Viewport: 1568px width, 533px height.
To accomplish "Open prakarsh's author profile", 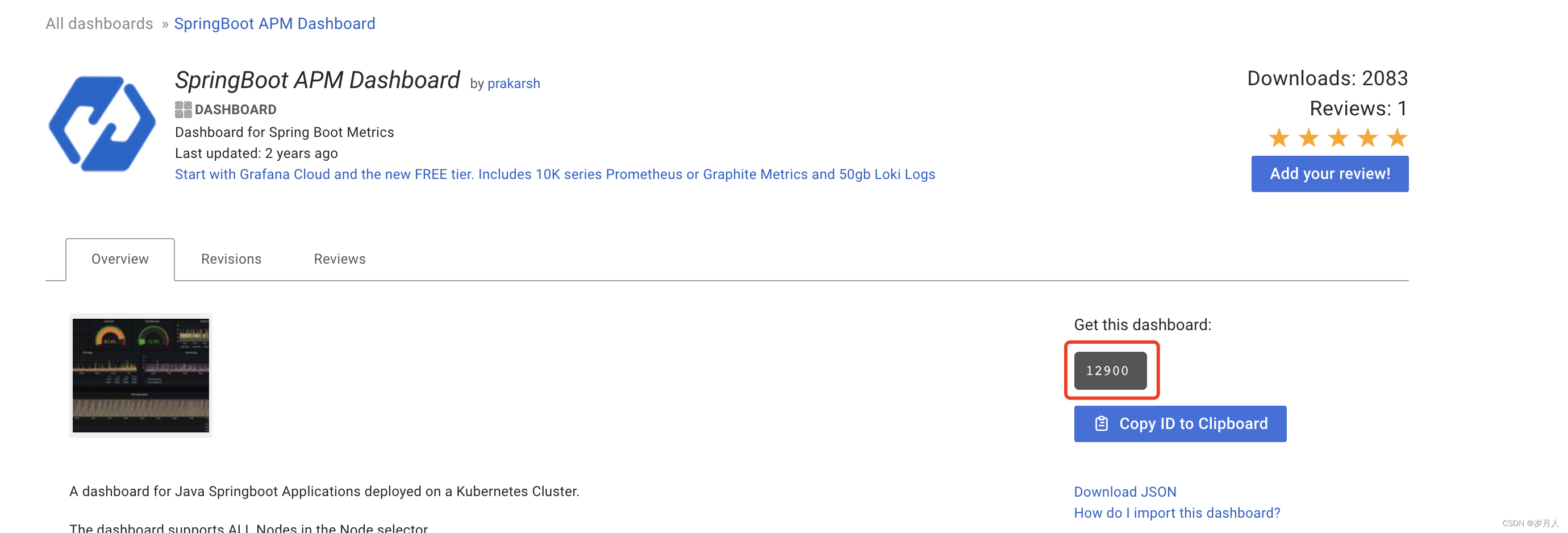I will pyautogui.click(x=514, y=84).
